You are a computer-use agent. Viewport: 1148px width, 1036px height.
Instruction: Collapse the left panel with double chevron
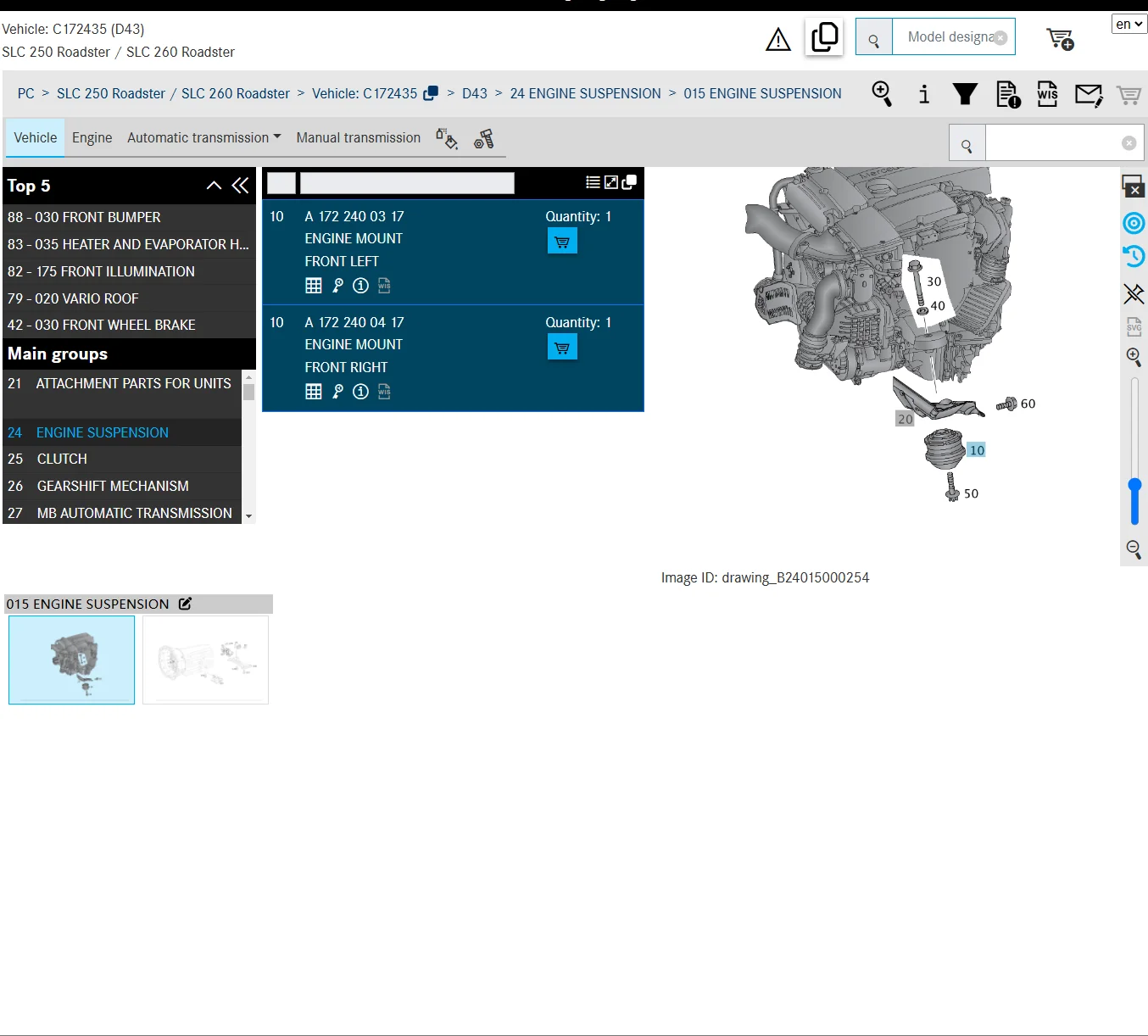(x=240, y=185)
